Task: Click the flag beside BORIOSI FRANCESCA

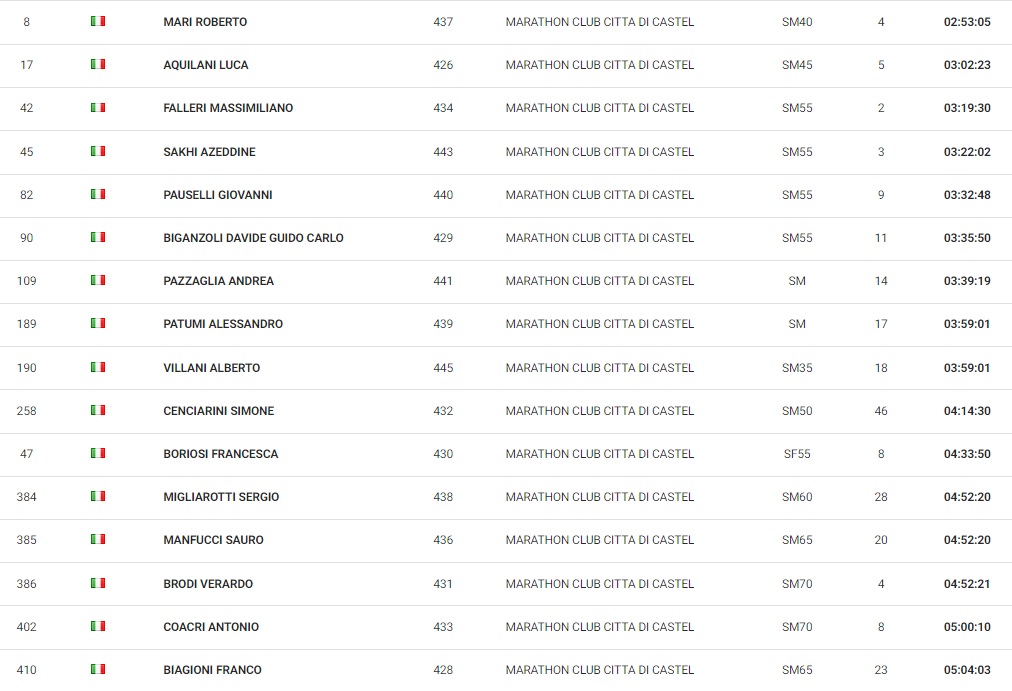Action: point(98,453)
